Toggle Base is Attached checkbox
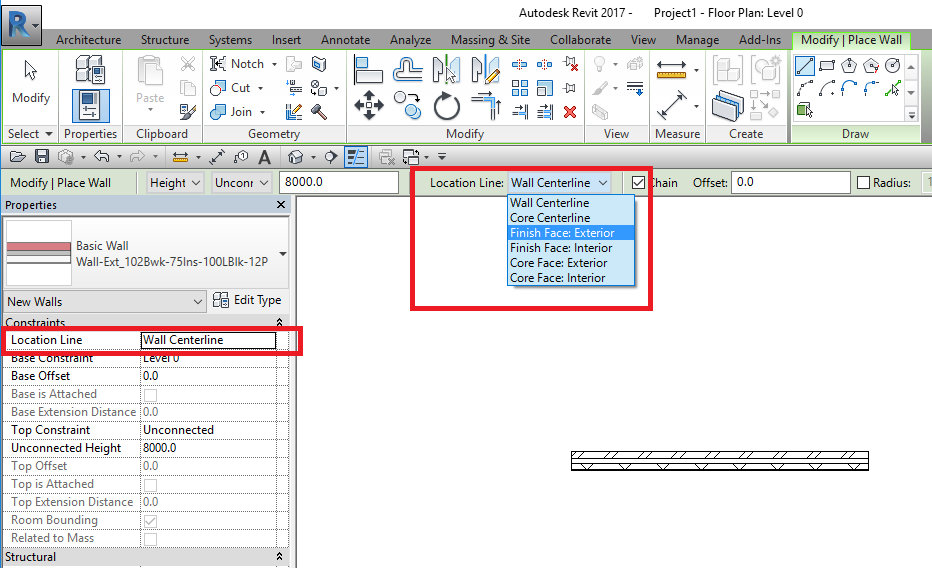This screenshot has height=568, width=932. click(150, 395)
